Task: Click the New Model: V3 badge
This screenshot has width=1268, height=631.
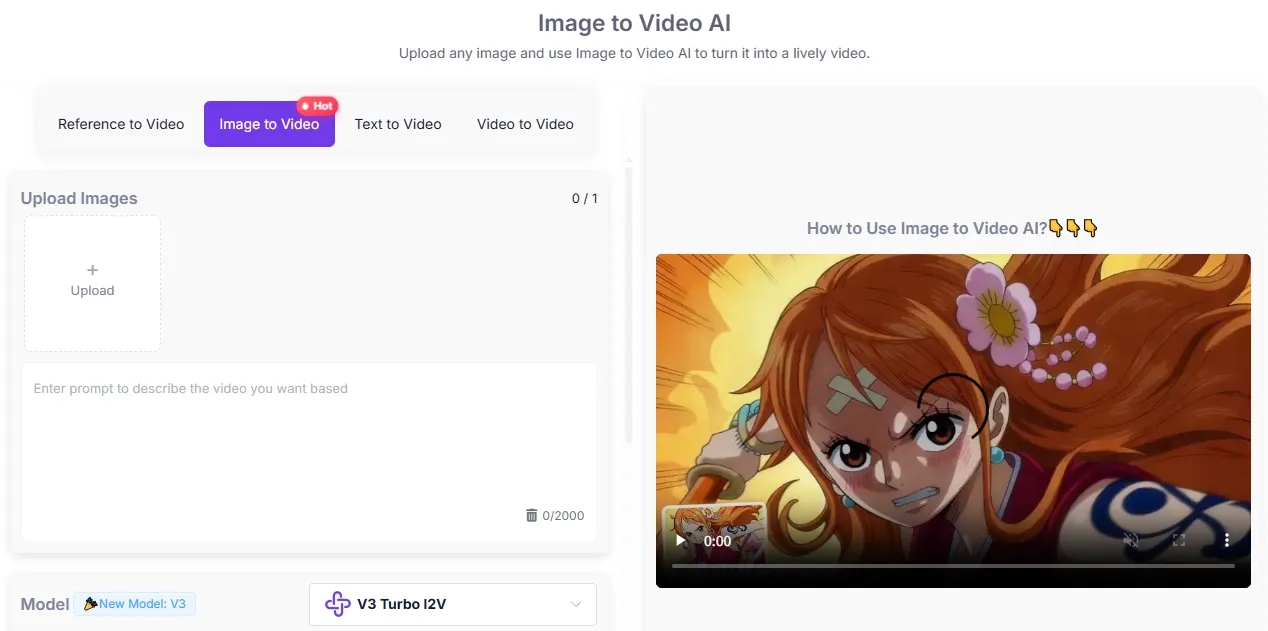Action: [135, 604]
